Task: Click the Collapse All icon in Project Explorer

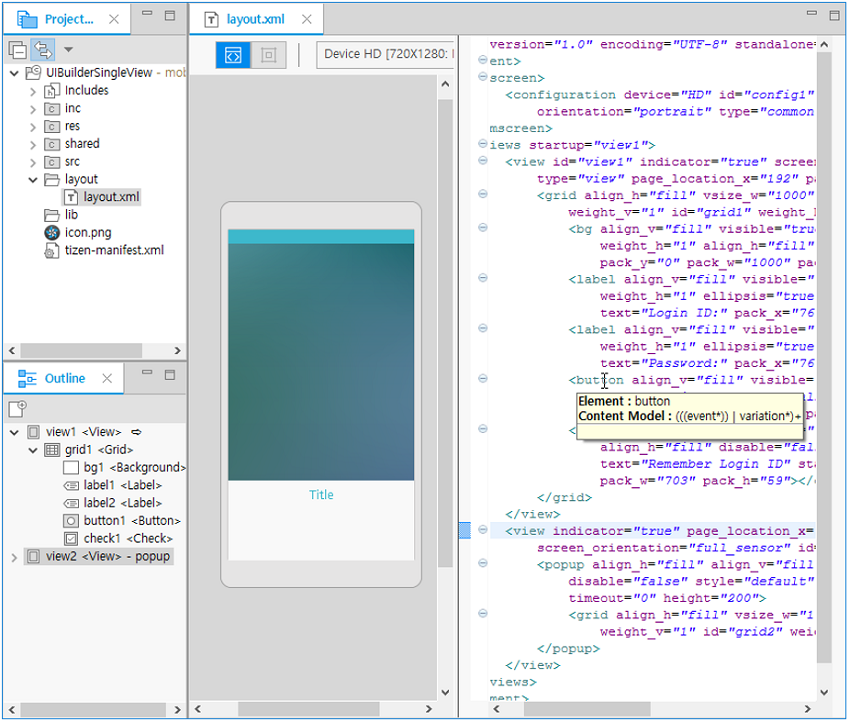Action: (17, 49)
